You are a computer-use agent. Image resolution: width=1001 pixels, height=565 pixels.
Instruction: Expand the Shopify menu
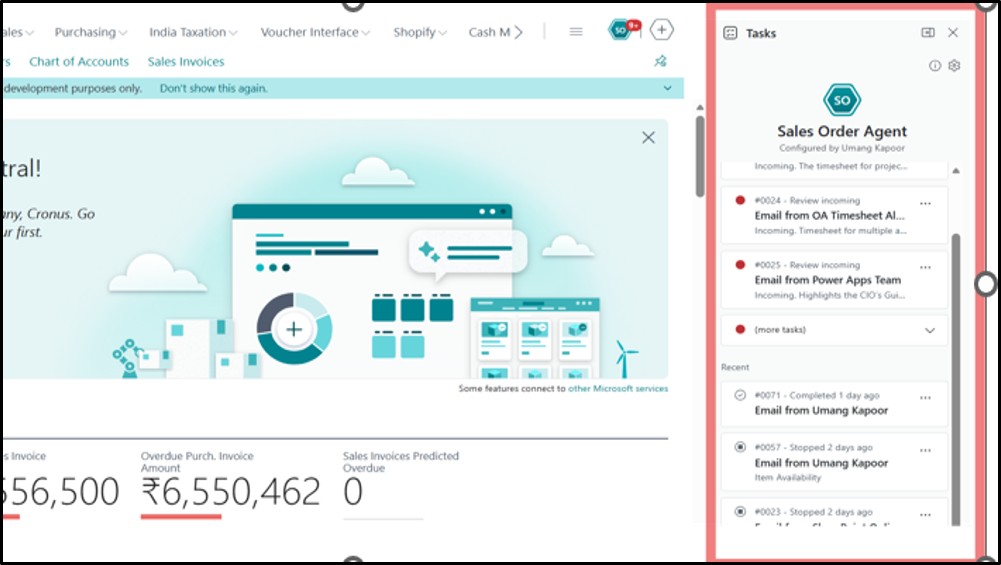[419, 32]
